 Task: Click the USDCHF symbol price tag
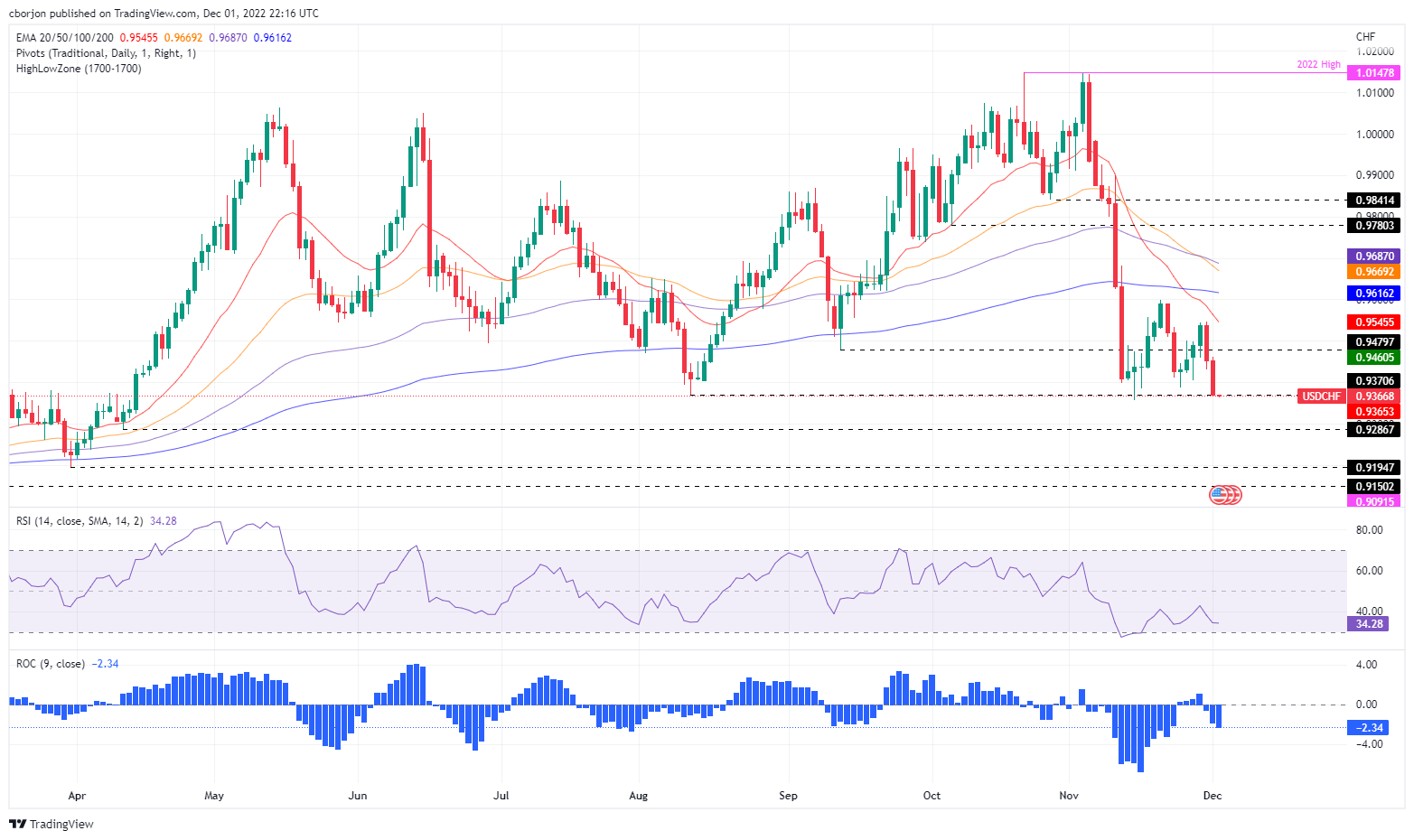(1321, 397)
